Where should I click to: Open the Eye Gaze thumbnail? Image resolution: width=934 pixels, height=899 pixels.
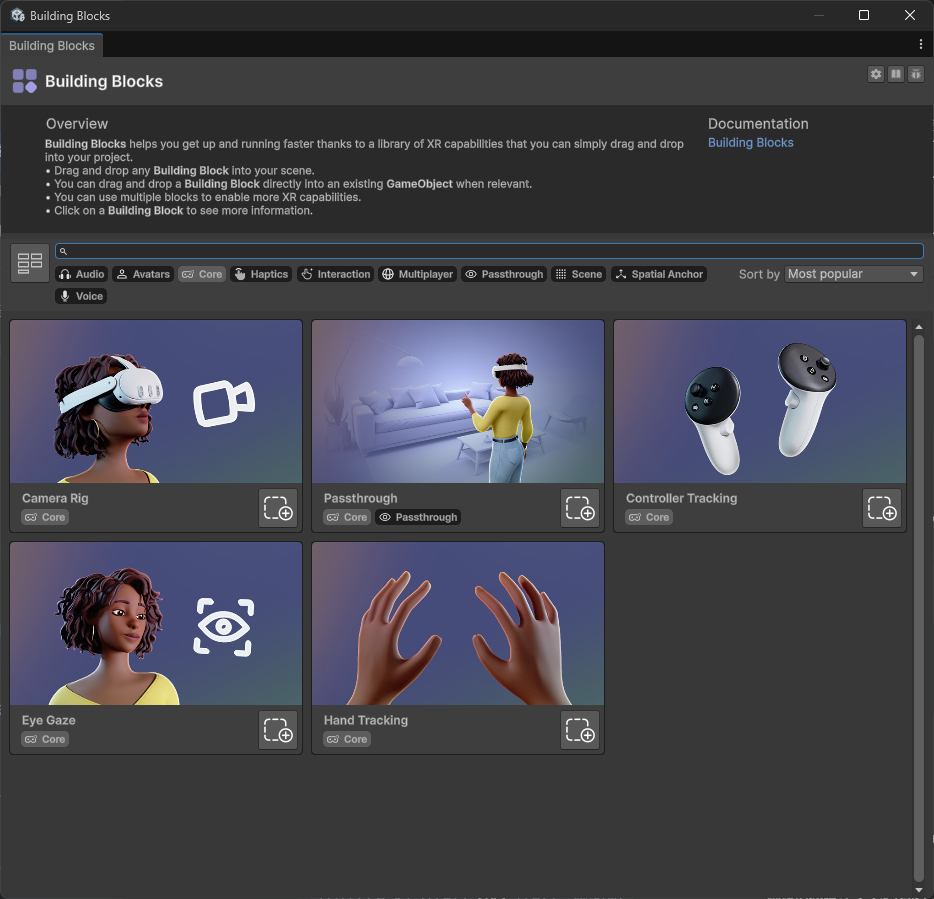[156, 623]
